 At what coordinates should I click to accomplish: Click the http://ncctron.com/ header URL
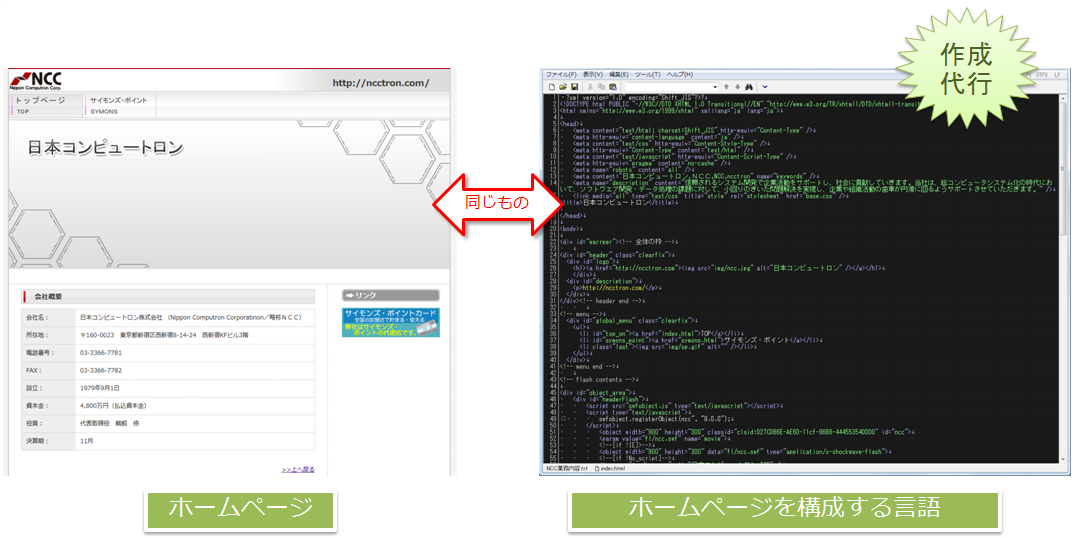(x=380, y=83)
